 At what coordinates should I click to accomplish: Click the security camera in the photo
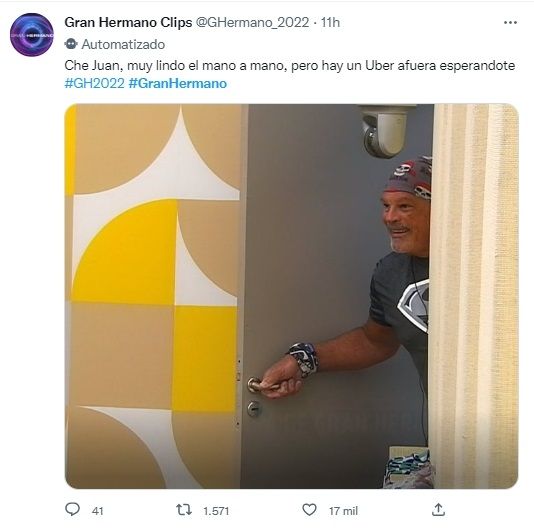(385, 131)
